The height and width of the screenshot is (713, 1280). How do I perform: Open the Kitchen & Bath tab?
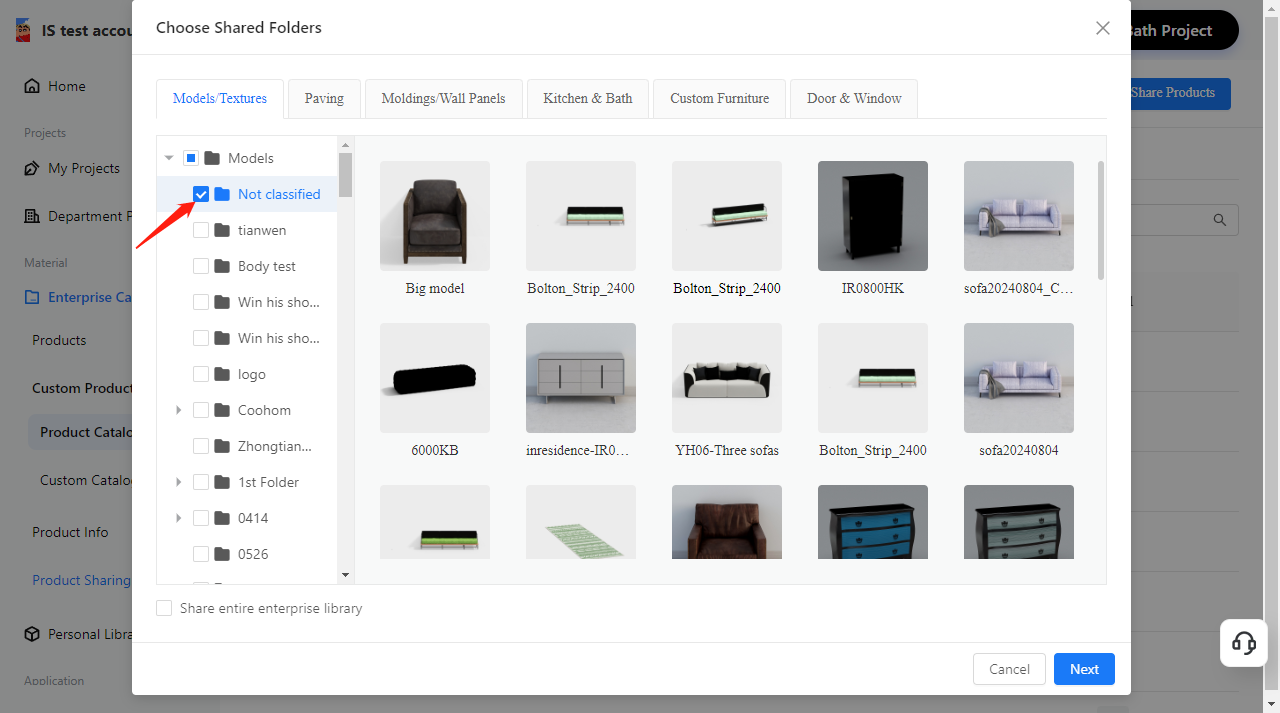pos(587,98)
